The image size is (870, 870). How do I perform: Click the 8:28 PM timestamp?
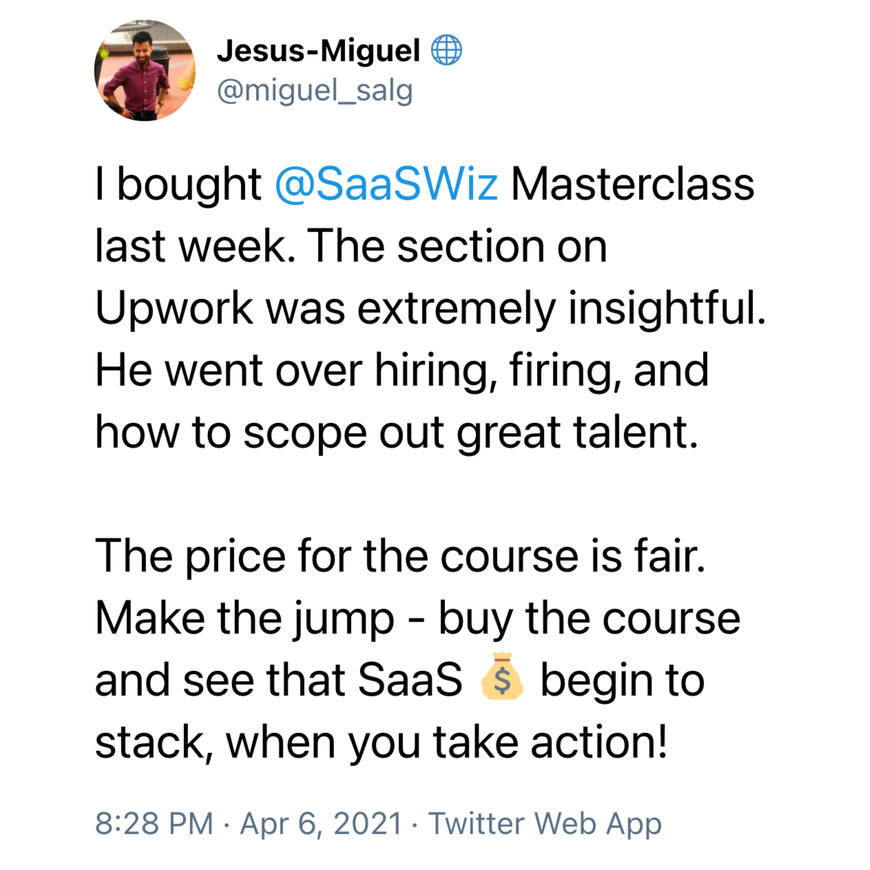click(x=153, y=824)
